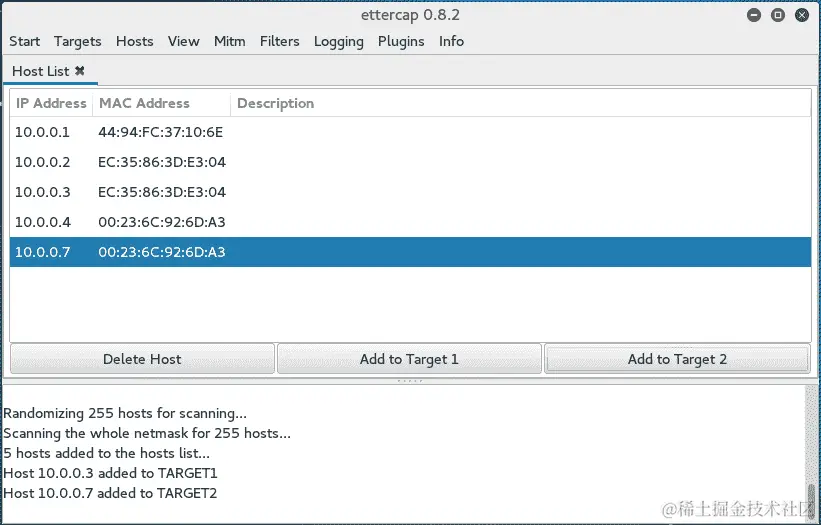This screenshot has width=821, height=525.
Task: Click log line 'Randomizing 255 hosts for scanning...'
Action: click(125, 414)
